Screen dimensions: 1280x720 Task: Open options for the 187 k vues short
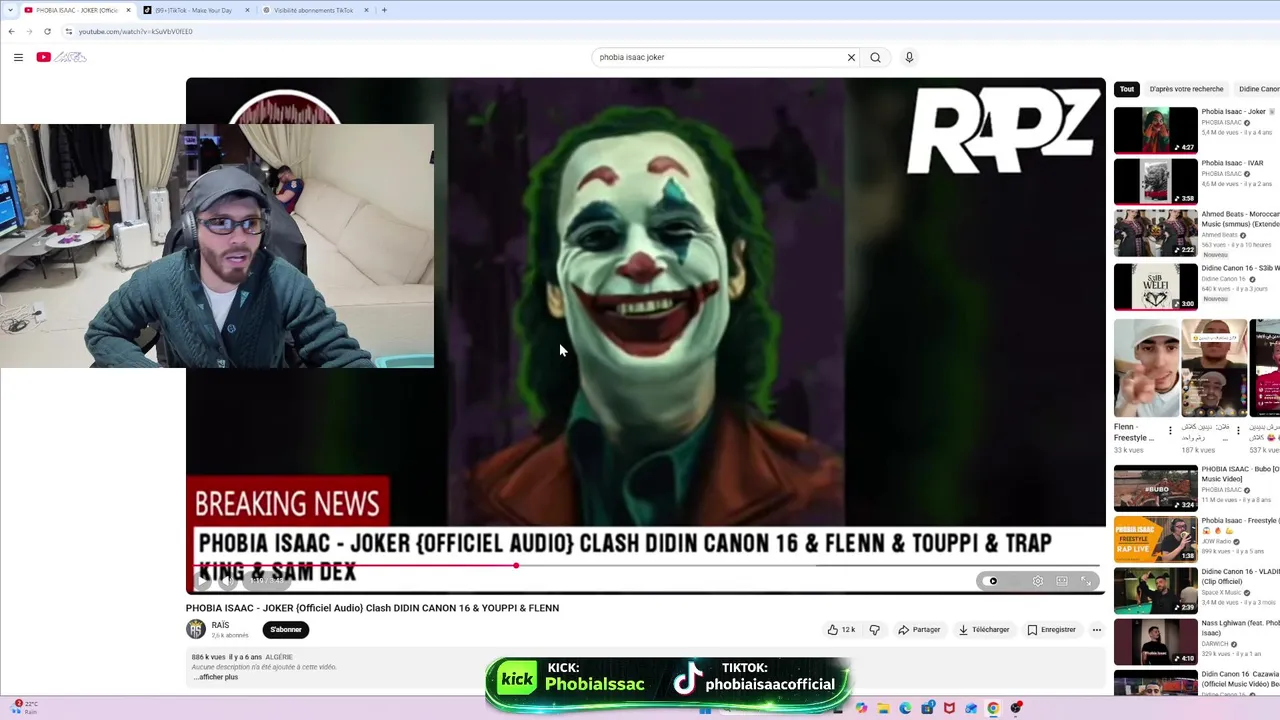1238,431
